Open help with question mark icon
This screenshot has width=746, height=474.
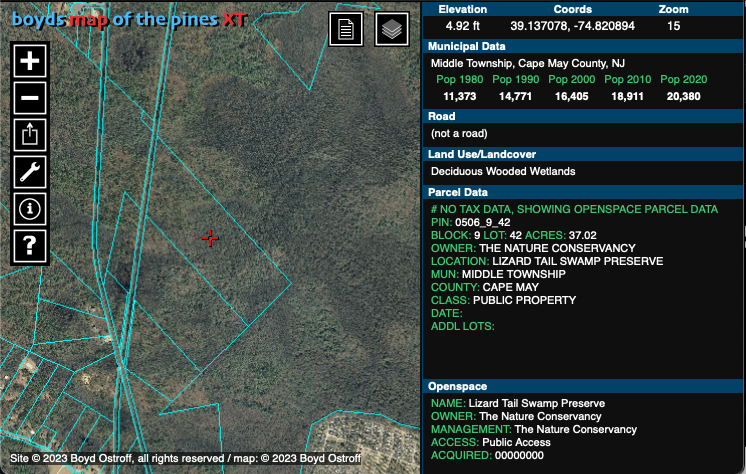click(30, 245)
